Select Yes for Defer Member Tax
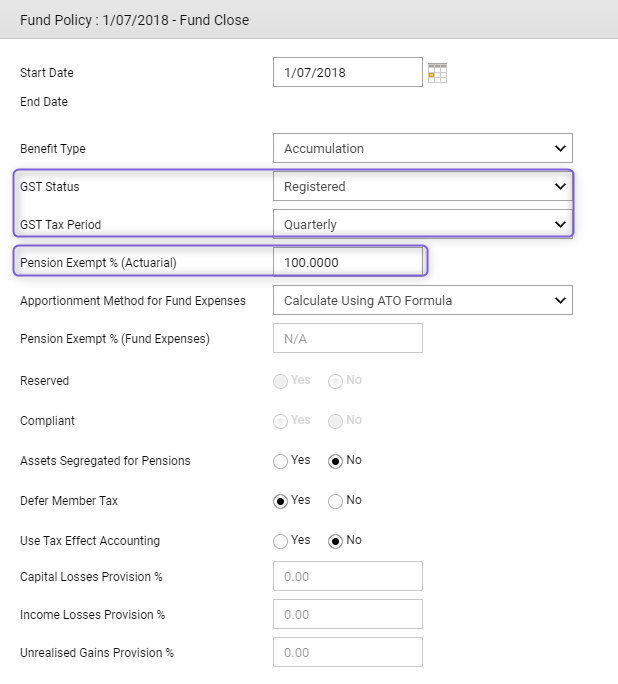The width and height of the screenshot is (618, 684). click(x=280, y=501)
